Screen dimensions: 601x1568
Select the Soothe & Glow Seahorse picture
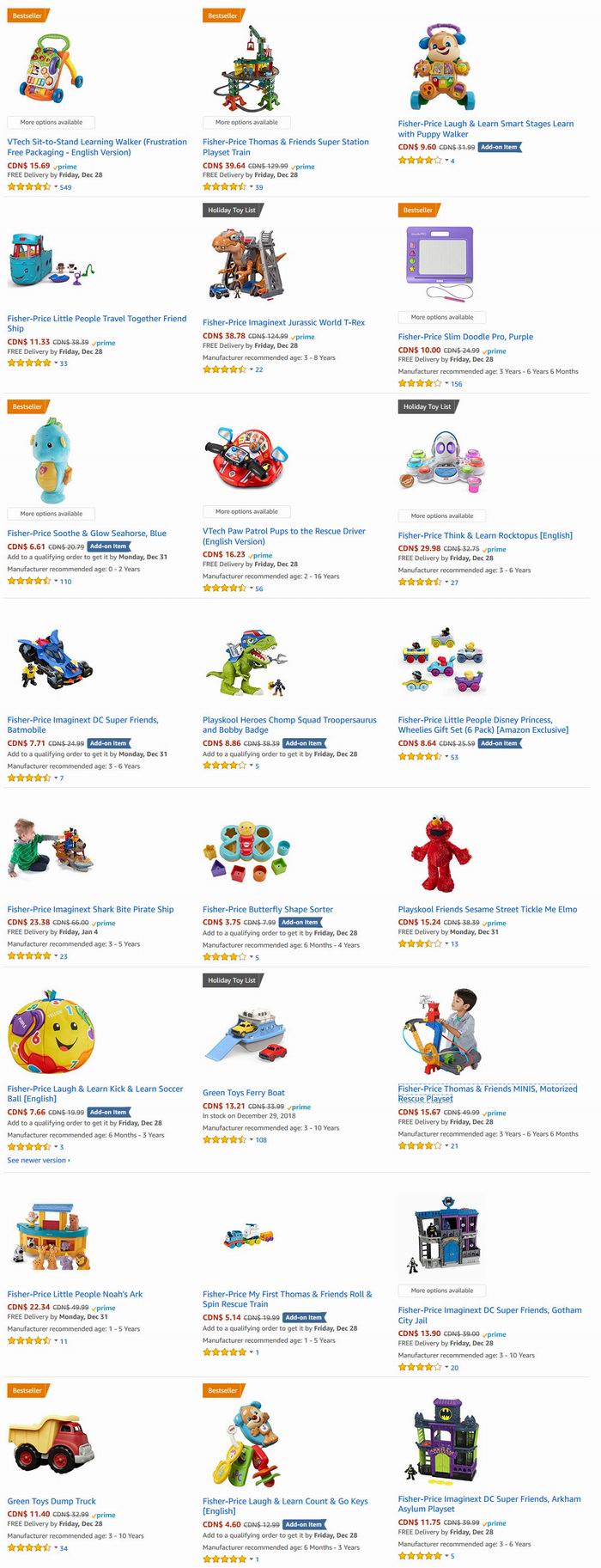(50, 461)
